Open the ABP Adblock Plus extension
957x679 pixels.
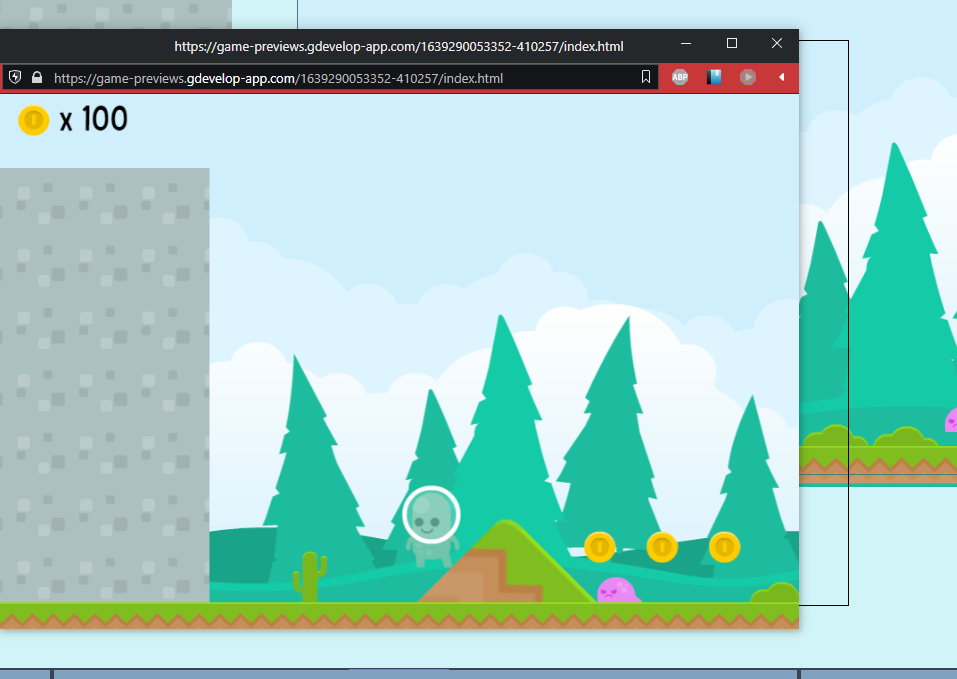680,77
